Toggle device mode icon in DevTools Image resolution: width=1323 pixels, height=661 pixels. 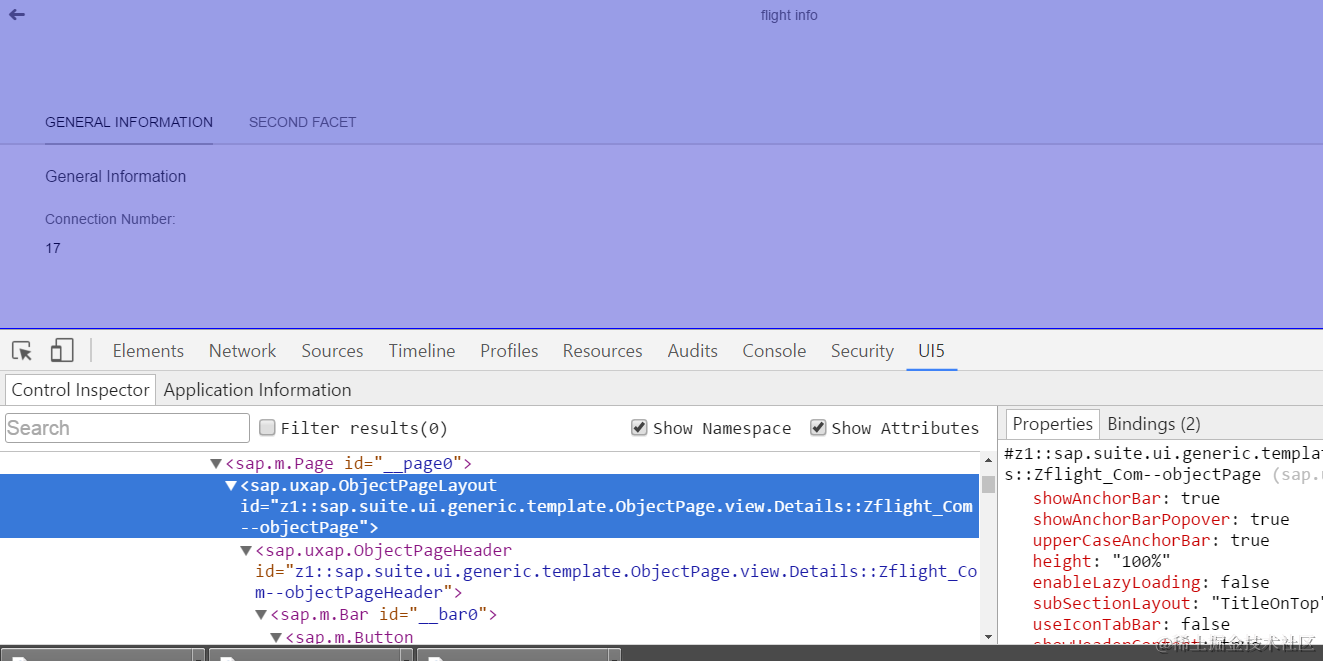click(x=62, y=350)
